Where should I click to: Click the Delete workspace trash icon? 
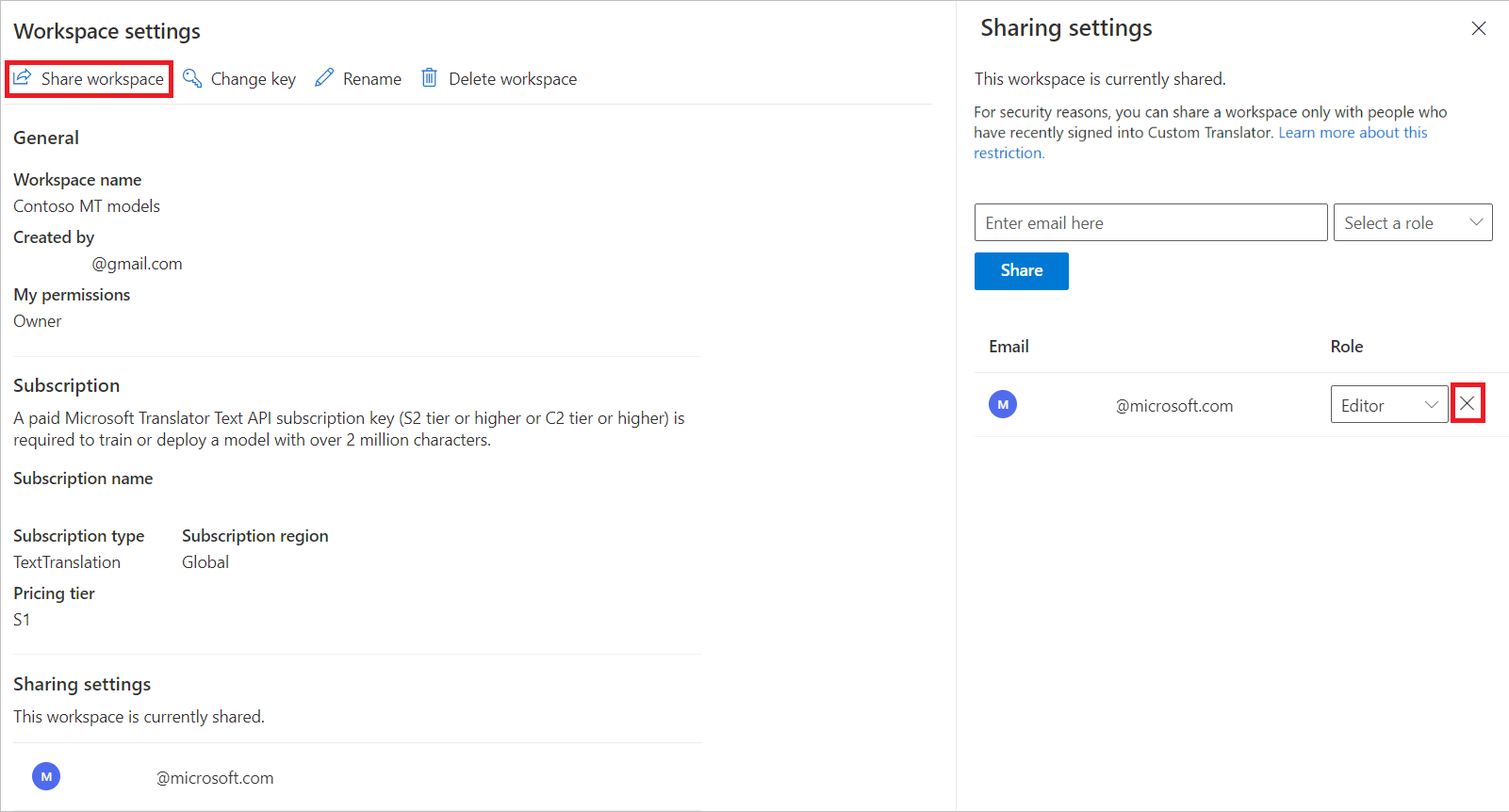coord(429,77)
